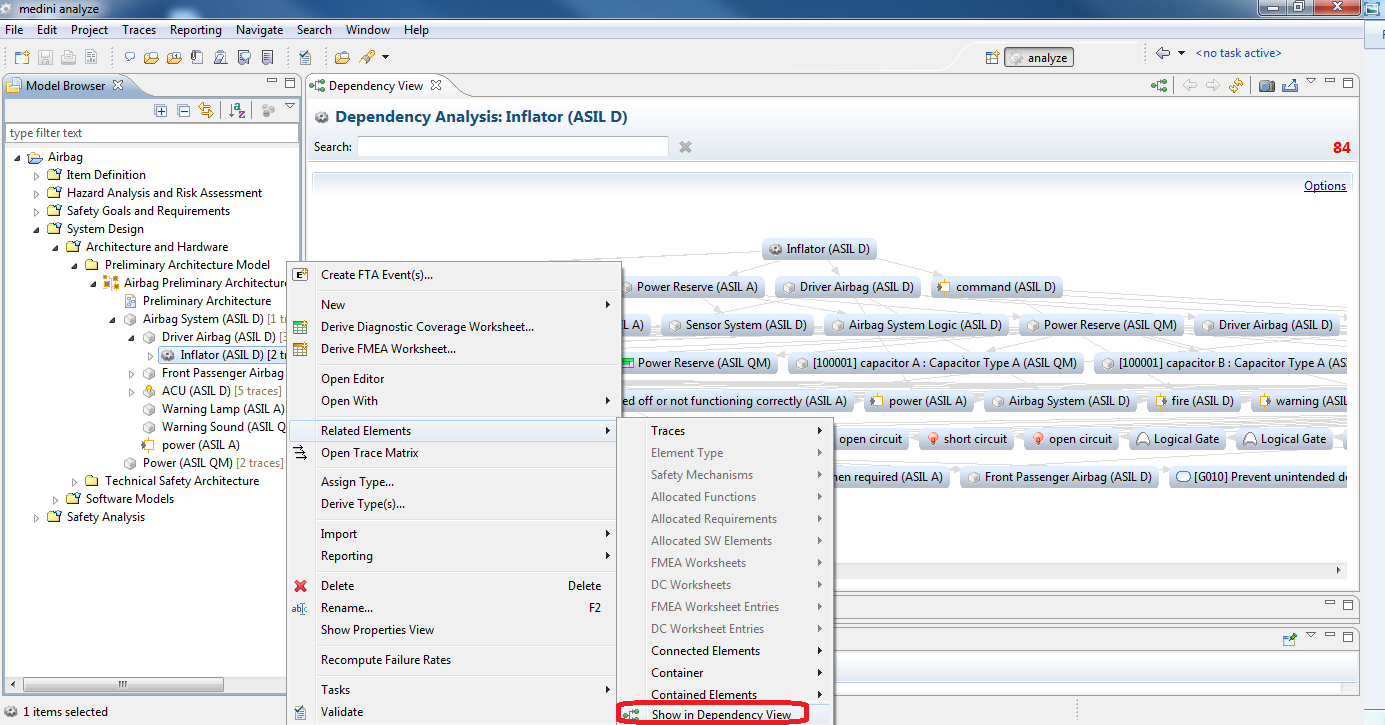Refresh the Dependency View with yellow arrows icon
Screen dimensions: 1385x725
[x=1236, y=86]
